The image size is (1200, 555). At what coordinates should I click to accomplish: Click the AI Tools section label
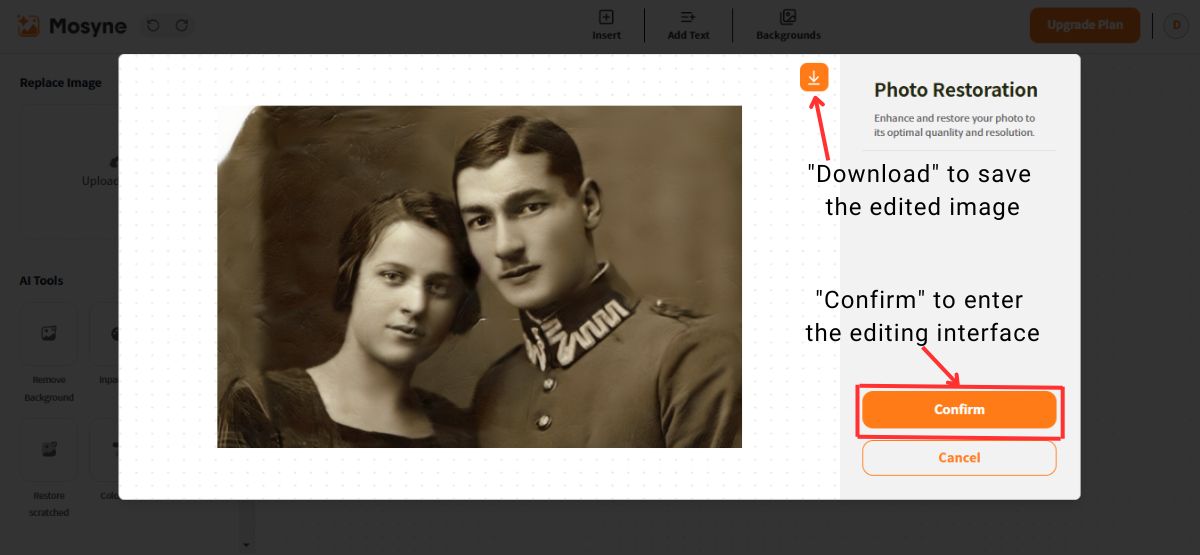pos(41,281)
